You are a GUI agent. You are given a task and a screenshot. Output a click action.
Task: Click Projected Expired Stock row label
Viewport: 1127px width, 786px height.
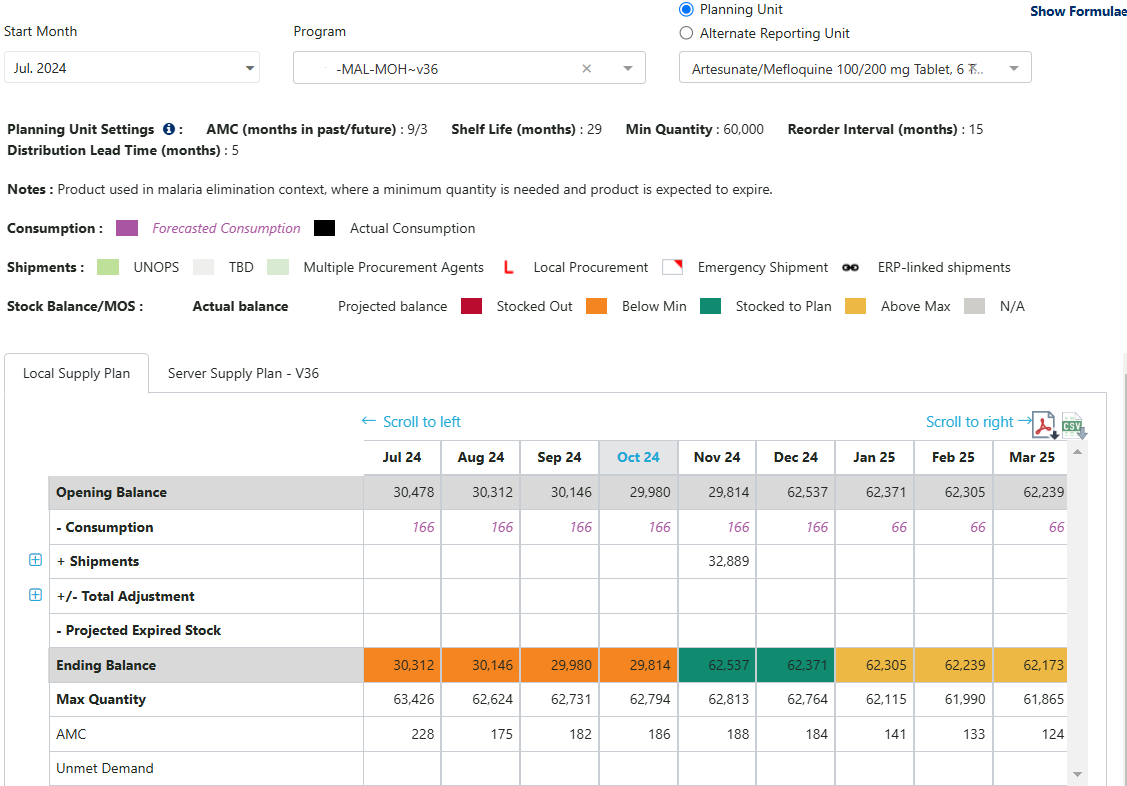click(139, 630)
